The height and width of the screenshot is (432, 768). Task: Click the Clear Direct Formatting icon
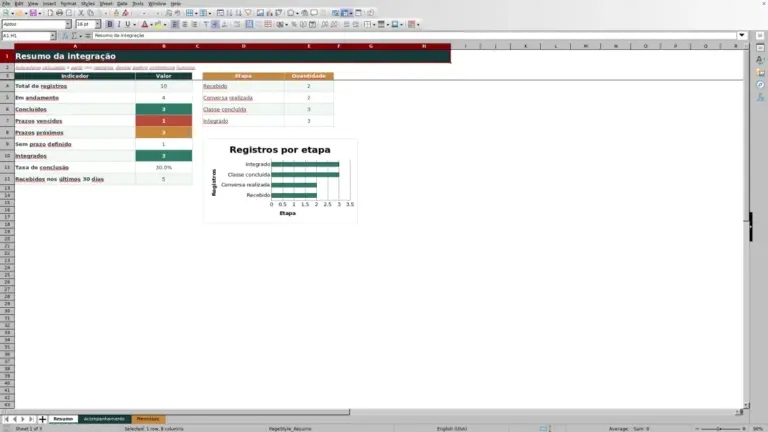click(125, 13)
